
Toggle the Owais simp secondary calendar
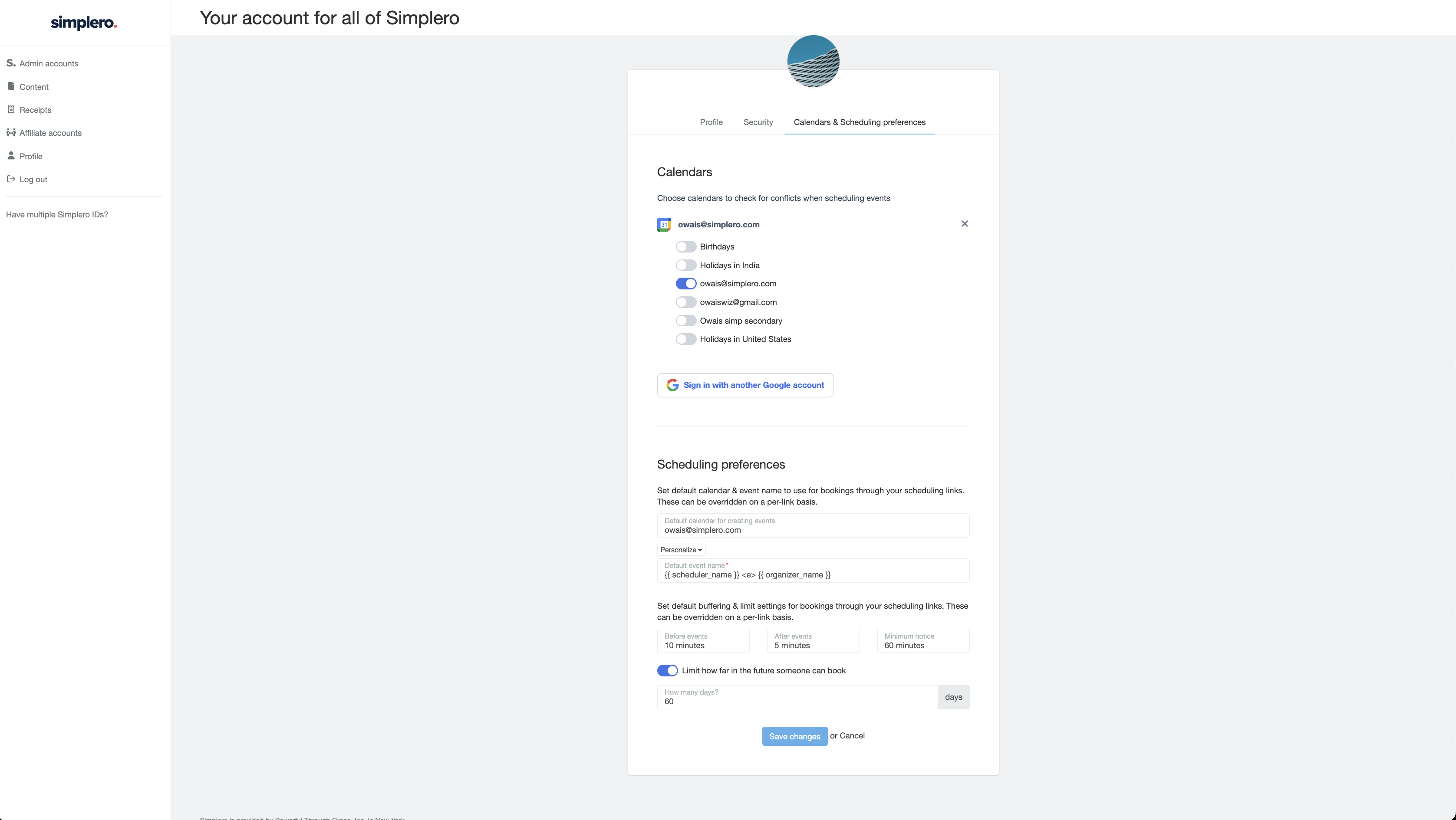tap(685, 321)
